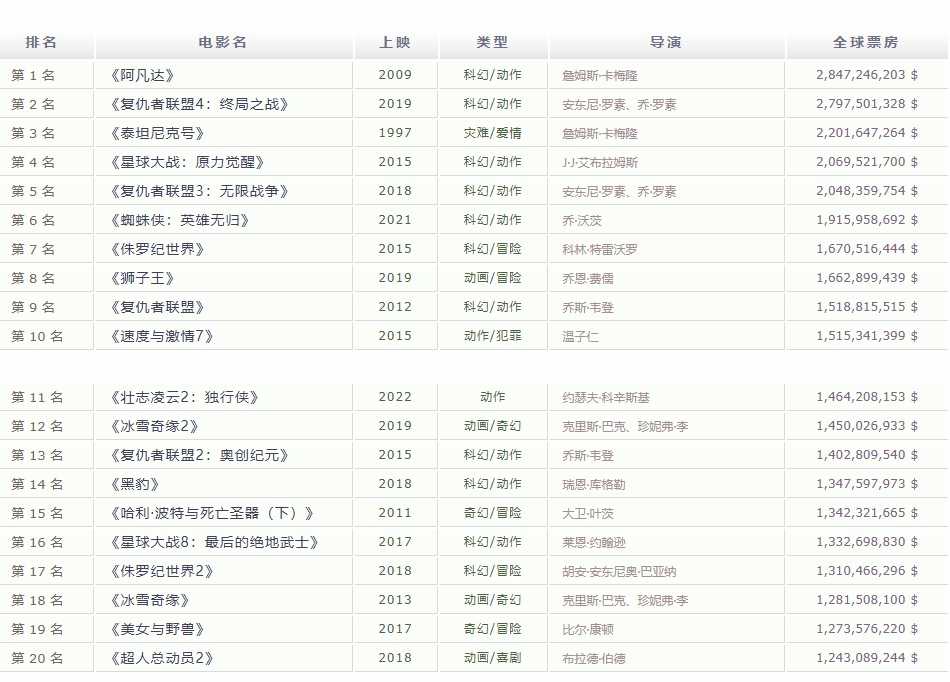
Task: Click director name 温子仁
Action: click(580, 337)
